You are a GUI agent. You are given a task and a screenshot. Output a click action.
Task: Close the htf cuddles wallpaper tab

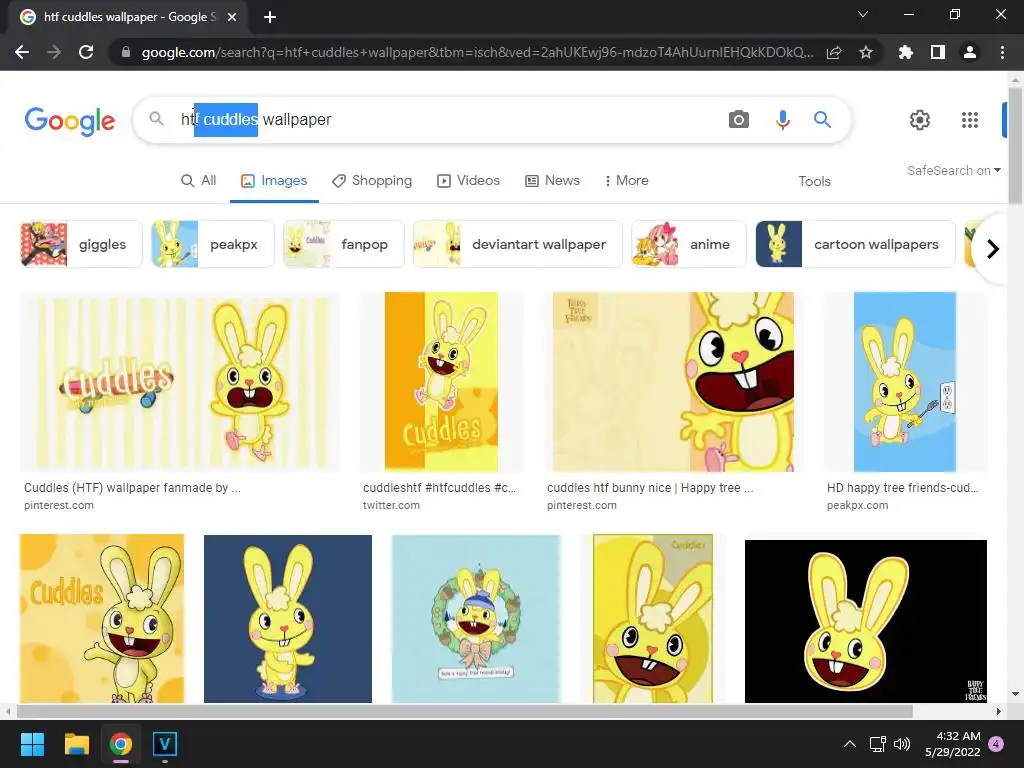[x=232, y=17]
